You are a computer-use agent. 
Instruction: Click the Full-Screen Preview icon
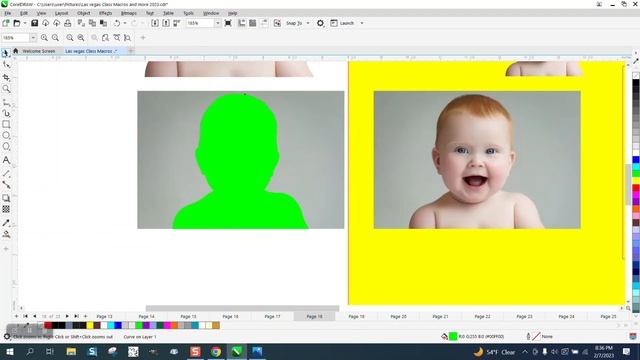[228, 23]
